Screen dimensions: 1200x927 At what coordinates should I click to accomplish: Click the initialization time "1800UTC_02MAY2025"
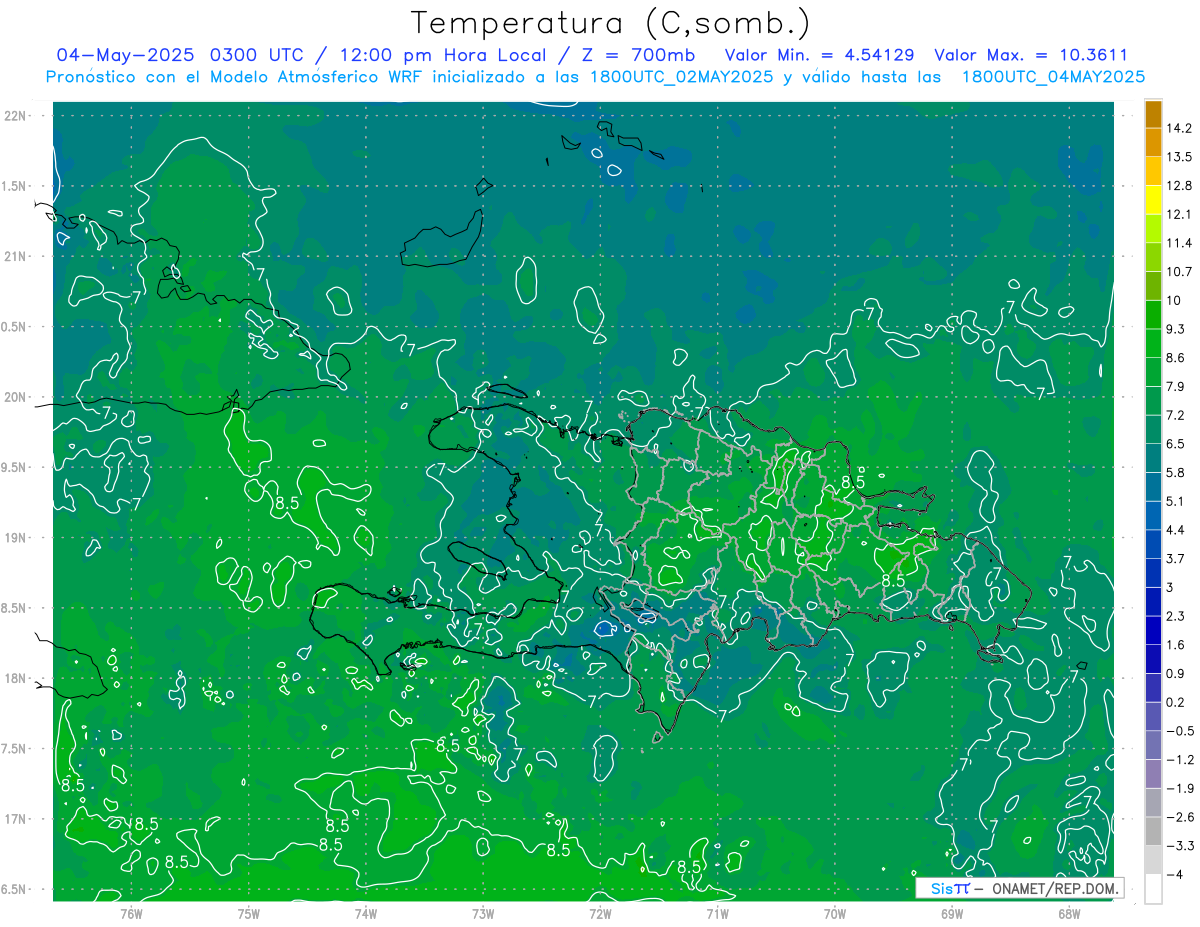pyautogui.click(x=683, y=76)
